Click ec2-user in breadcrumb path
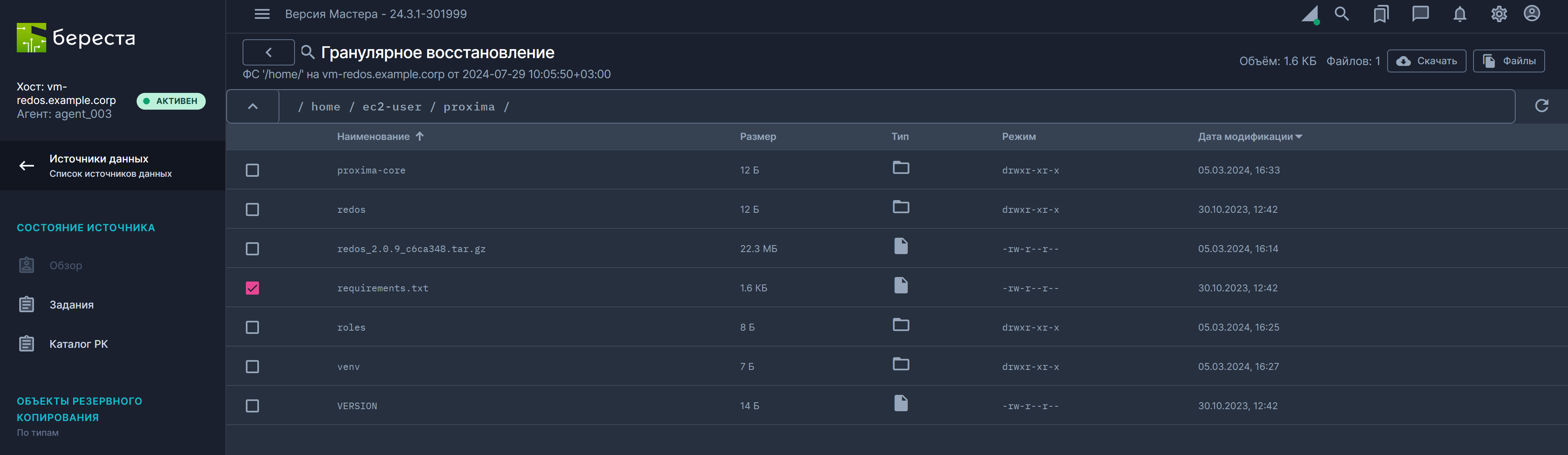 tap(391, 107)
